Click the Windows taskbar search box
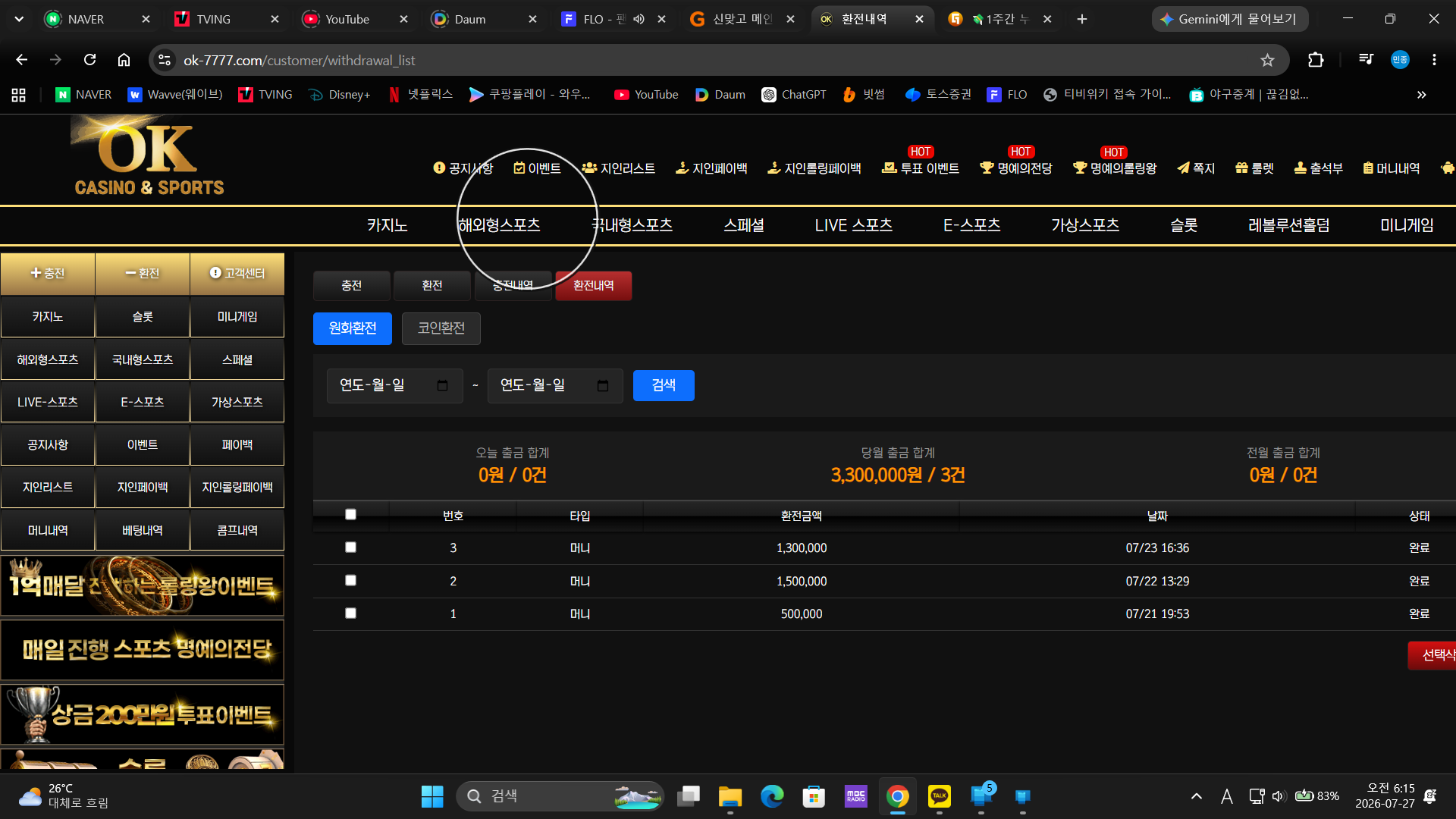This screenshot has height=819, width=1456. 560,796
